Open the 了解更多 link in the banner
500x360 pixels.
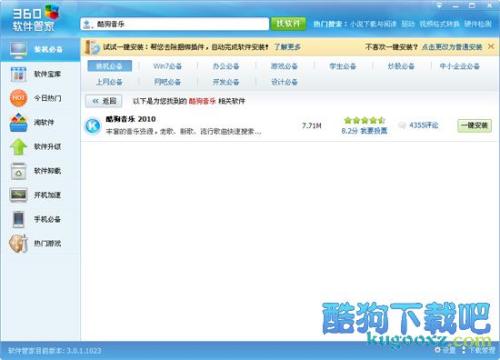coord(287,47)
